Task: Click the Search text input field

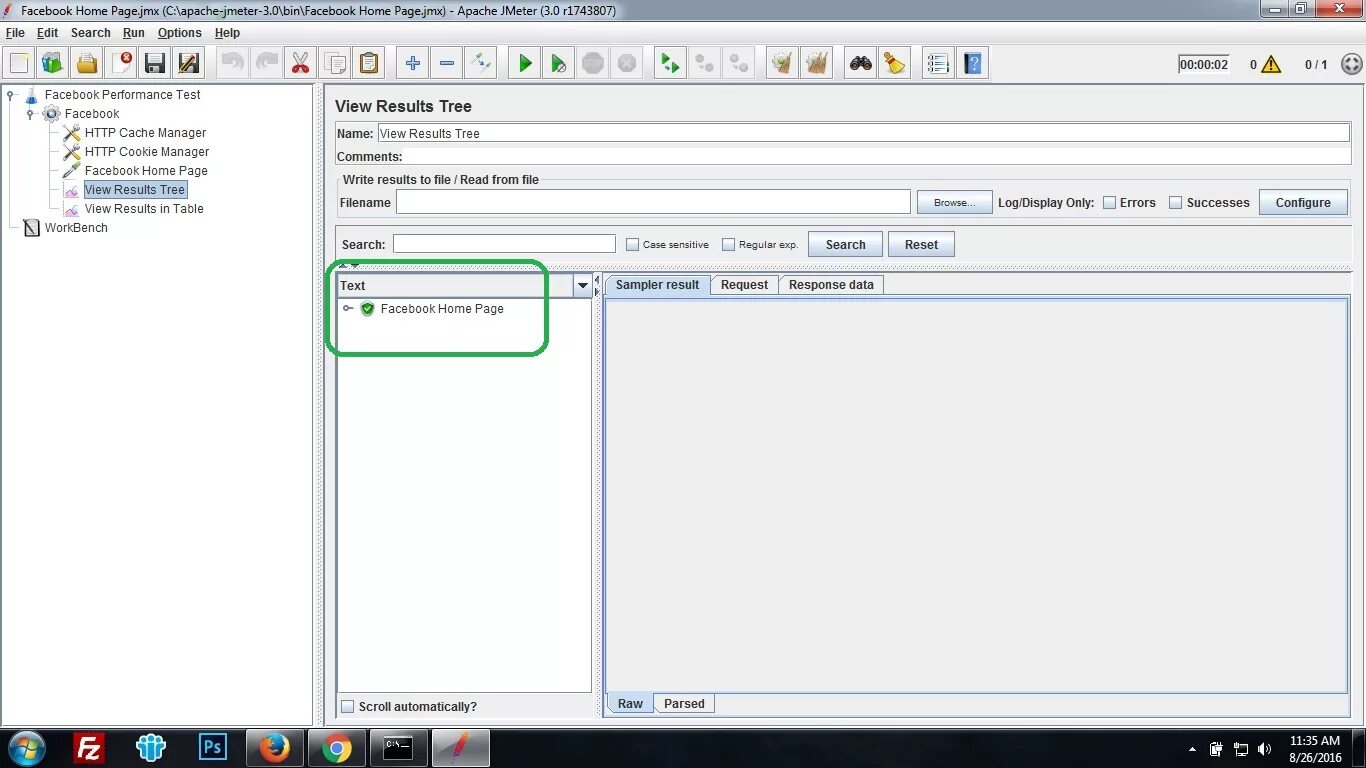Action: click(x=504, y=244)
